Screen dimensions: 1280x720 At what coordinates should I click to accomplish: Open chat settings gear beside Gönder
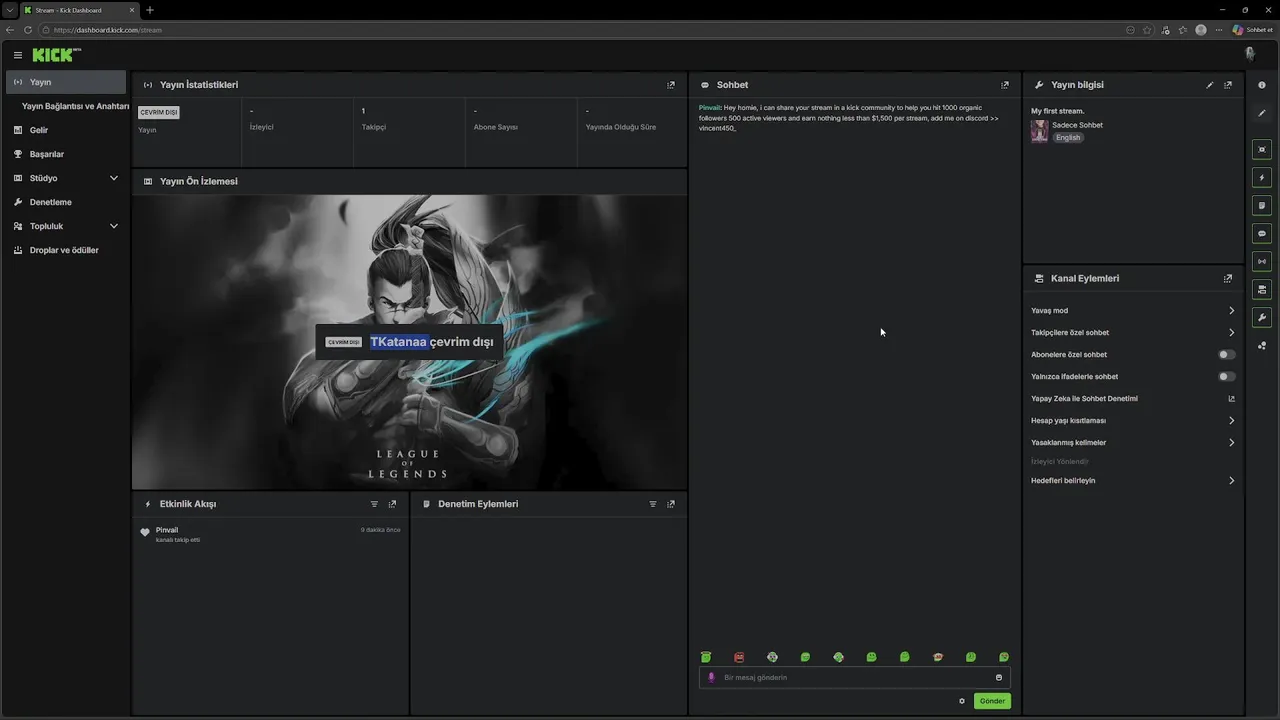pos(962,701)
